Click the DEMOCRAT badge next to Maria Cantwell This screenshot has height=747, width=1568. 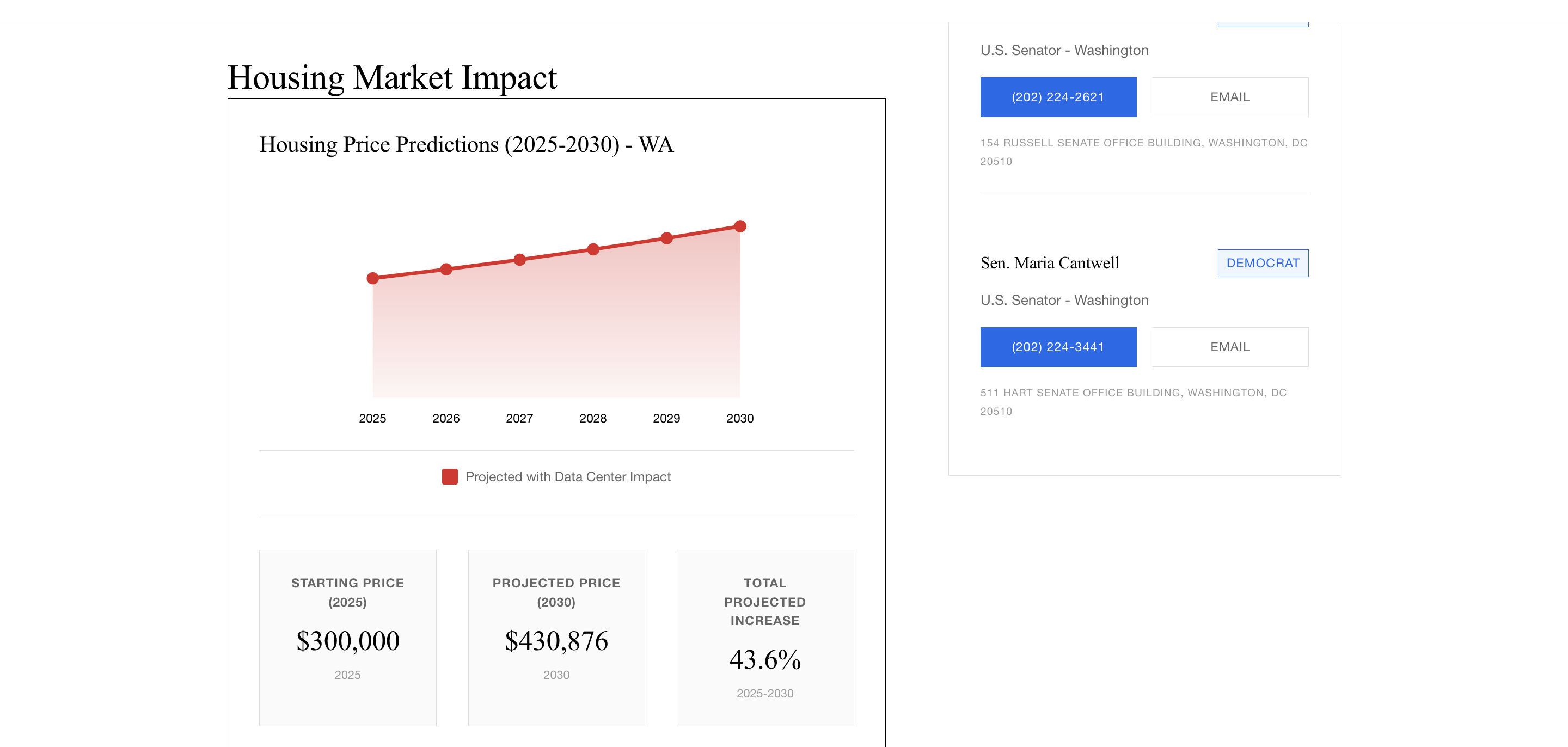1263,263
